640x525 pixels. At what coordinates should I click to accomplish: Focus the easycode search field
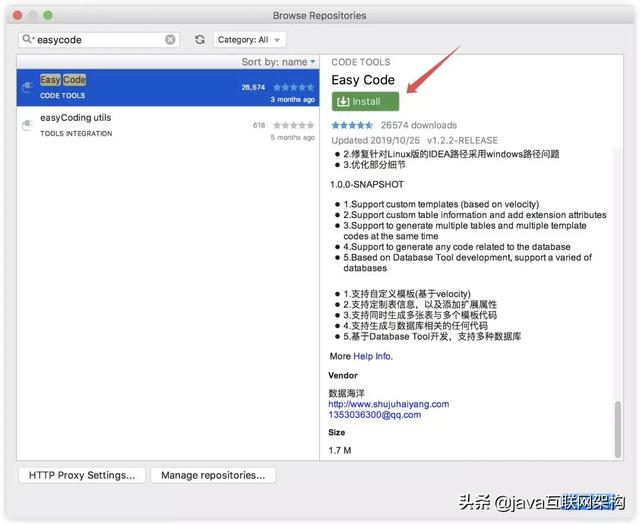pos(99,40)
